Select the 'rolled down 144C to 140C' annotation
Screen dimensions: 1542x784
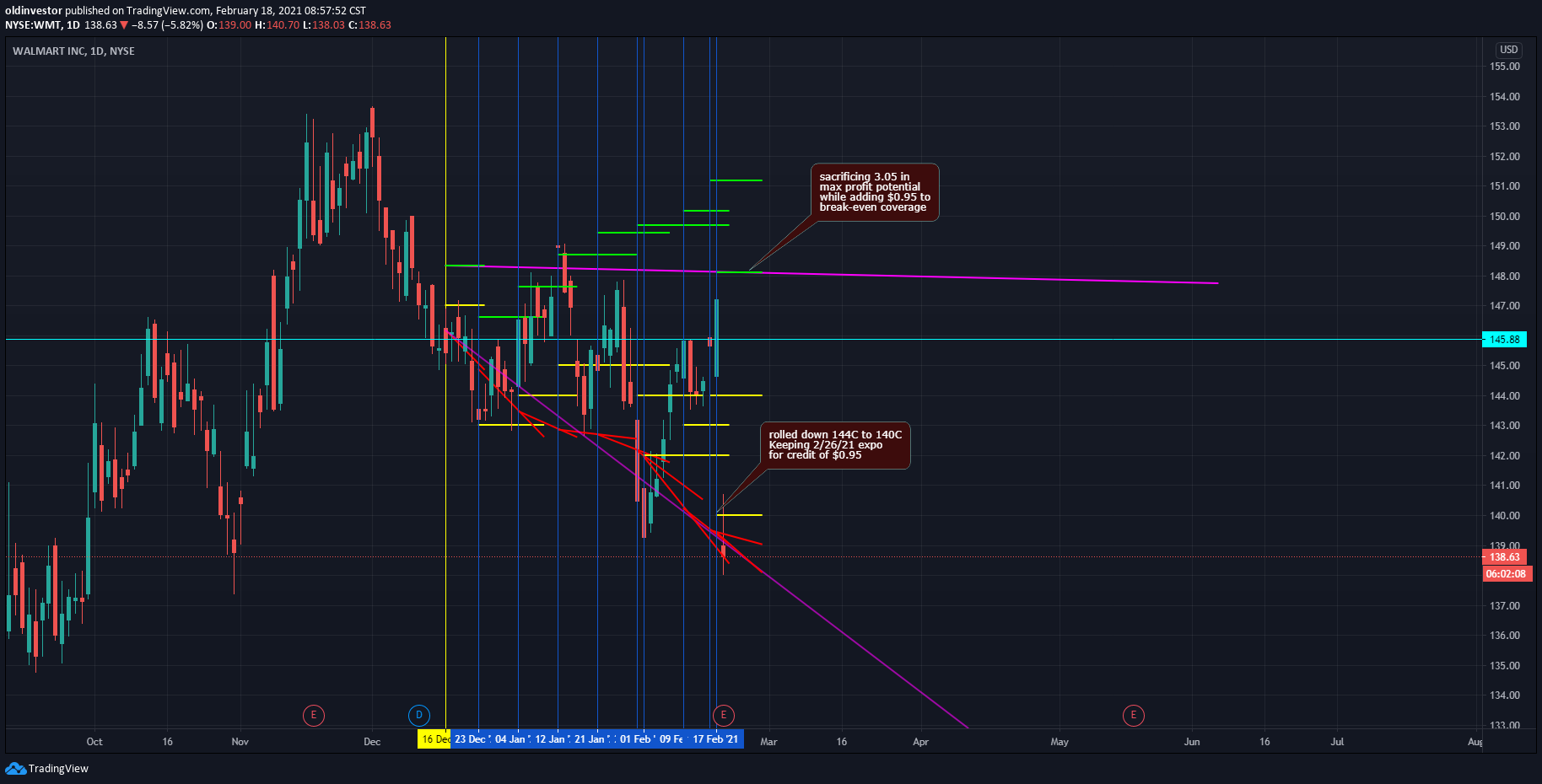[835, 445]
